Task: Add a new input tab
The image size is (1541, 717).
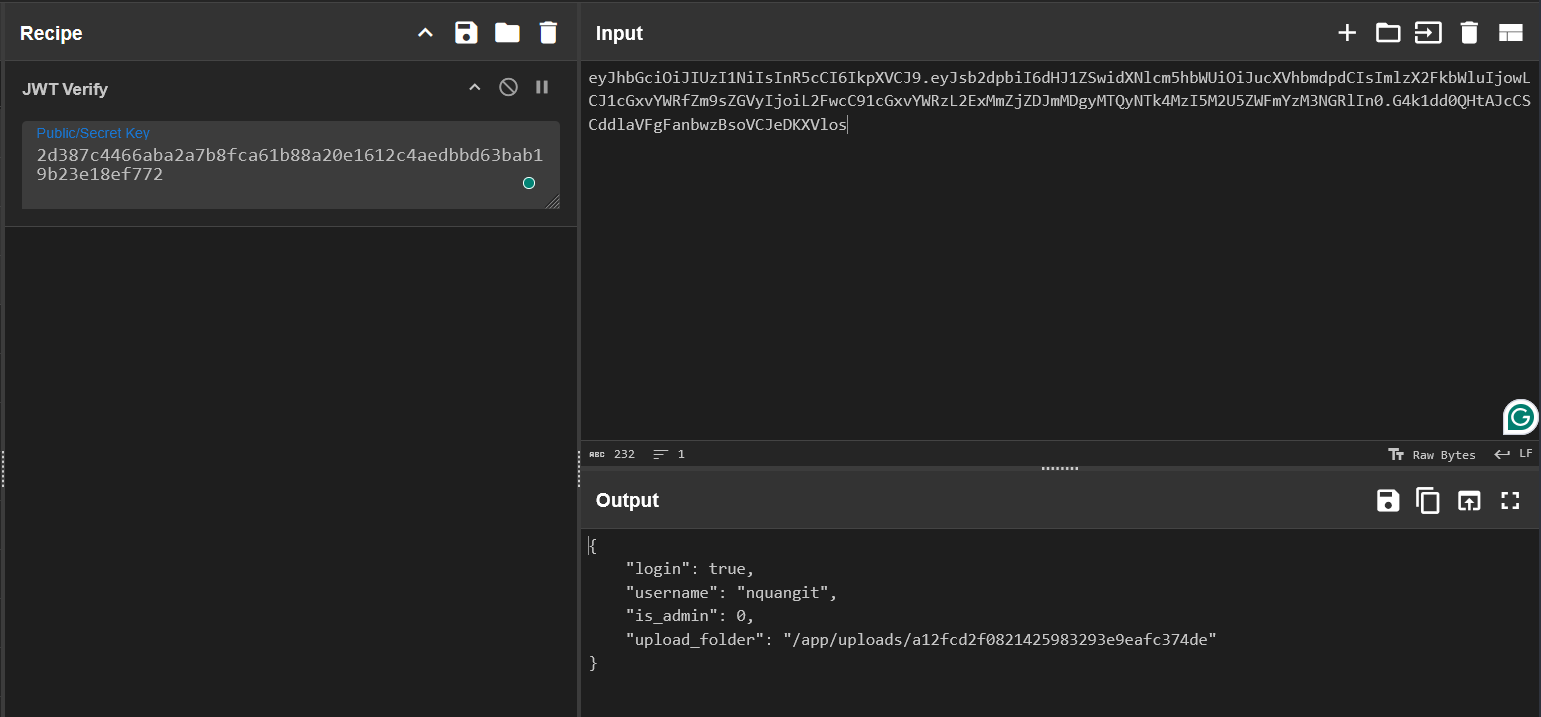Action: coord(1347,33)
